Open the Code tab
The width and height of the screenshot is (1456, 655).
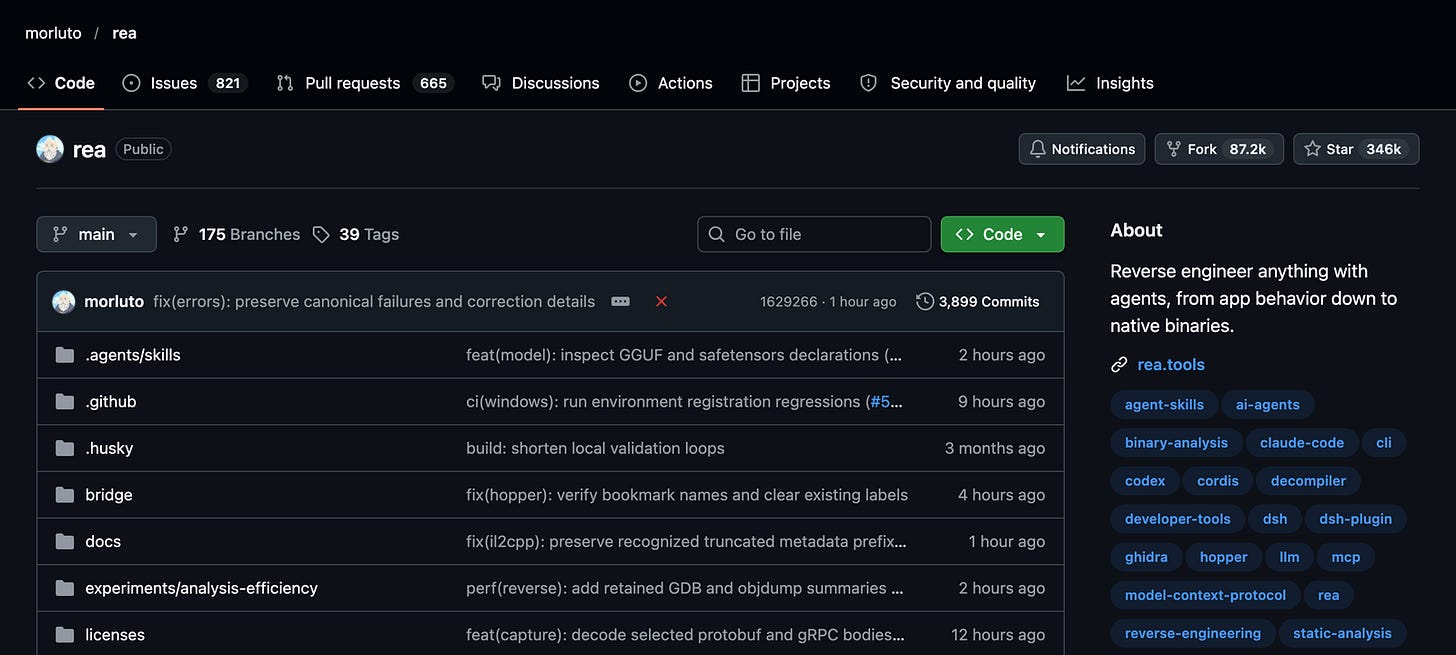point(61,83)
